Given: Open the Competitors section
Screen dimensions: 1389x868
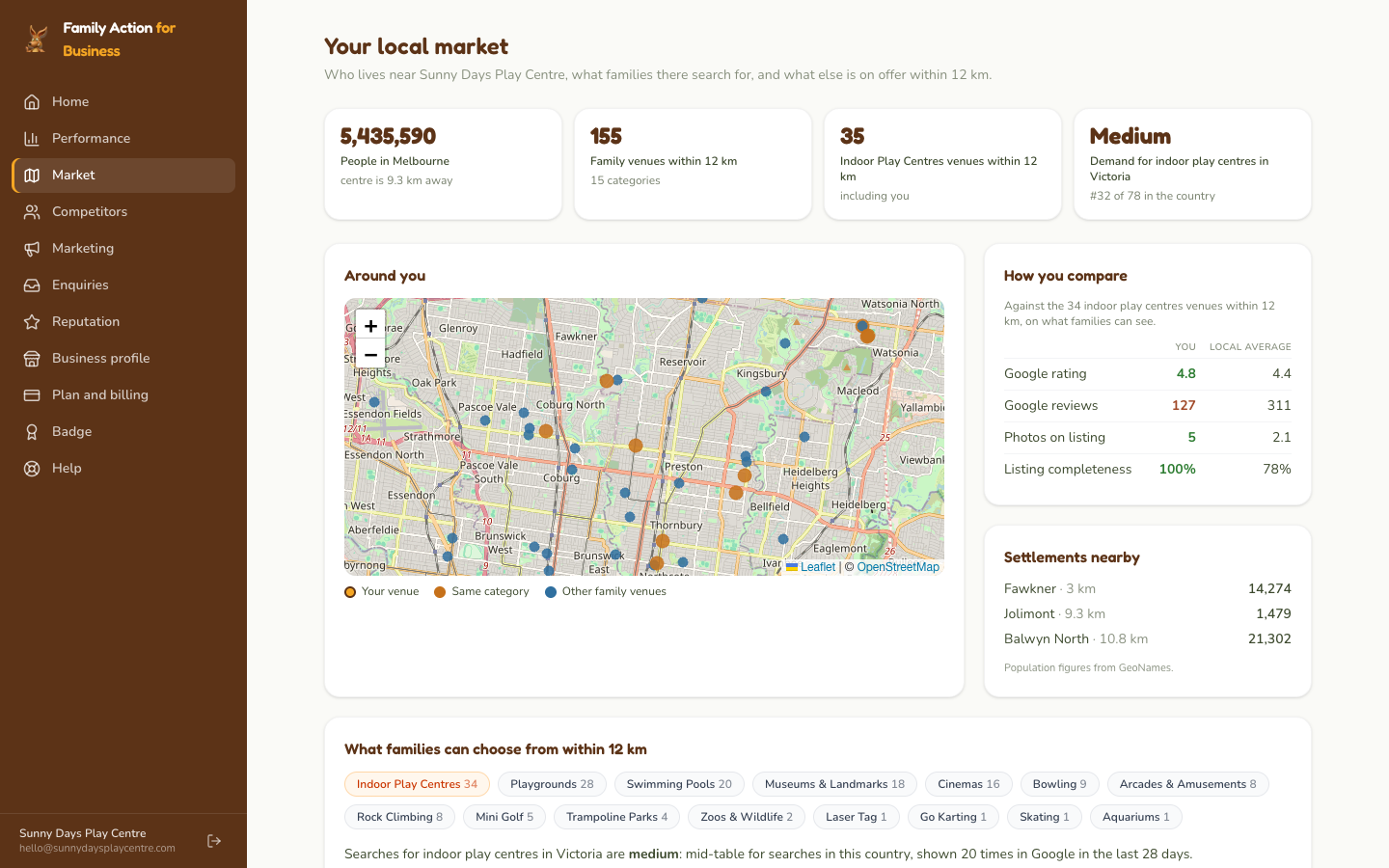Looking at the screenshot, I should (x=123, y=211).
